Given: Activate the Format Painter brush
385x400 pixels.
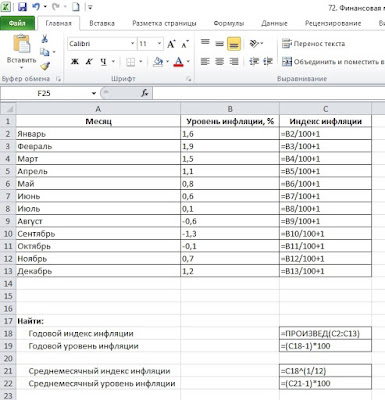Looking at the screenshot, I should tap(45, 66).
